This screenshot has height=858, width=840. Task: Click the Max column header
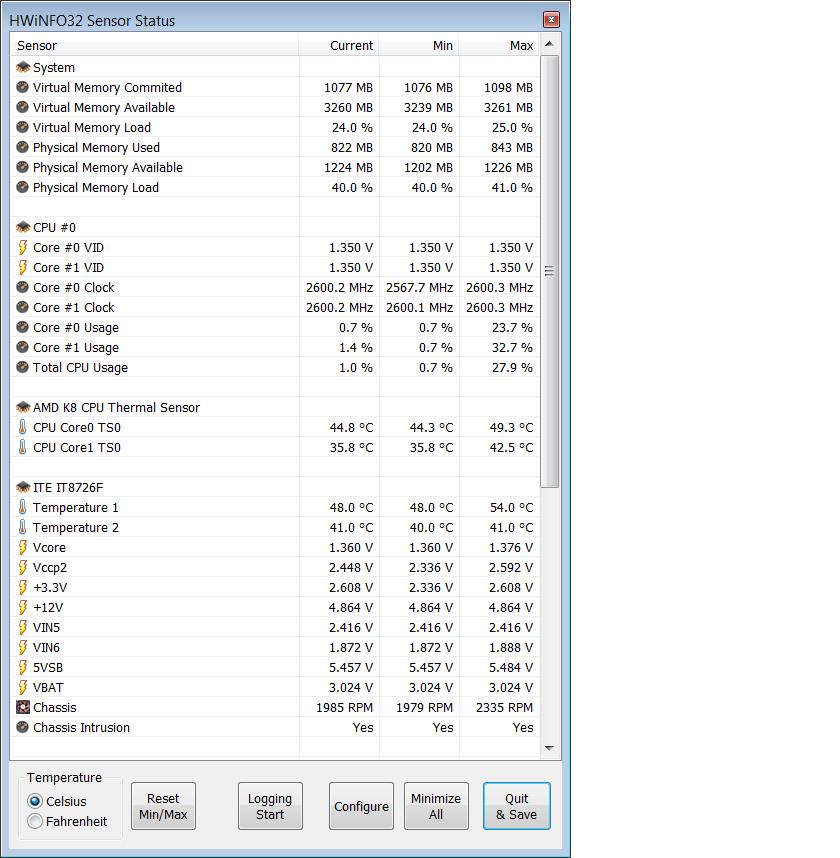tap(499, 45)
